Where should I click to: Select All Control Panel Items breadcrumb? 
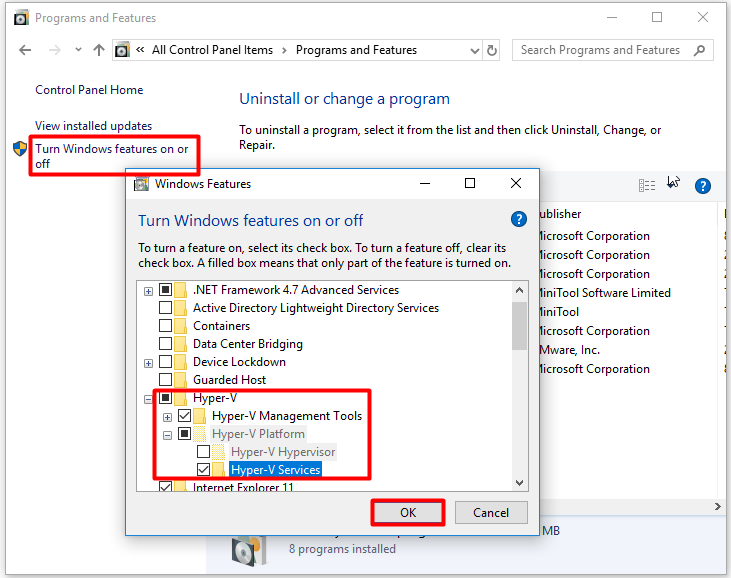click(212, 50)
